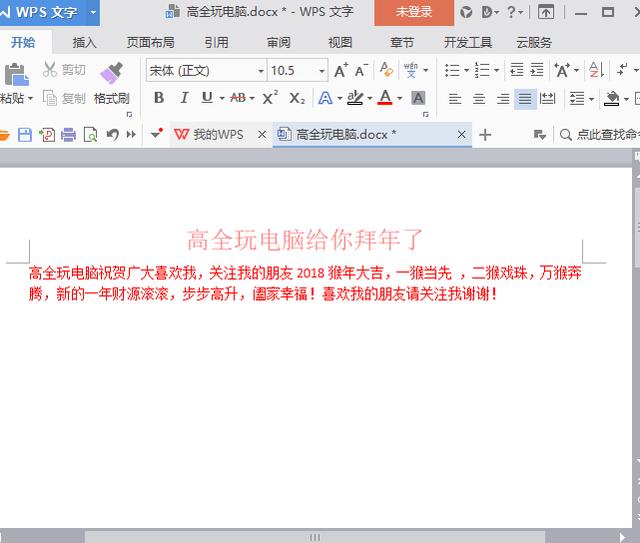Increase font size with A+ icon

tap(341, 70)
